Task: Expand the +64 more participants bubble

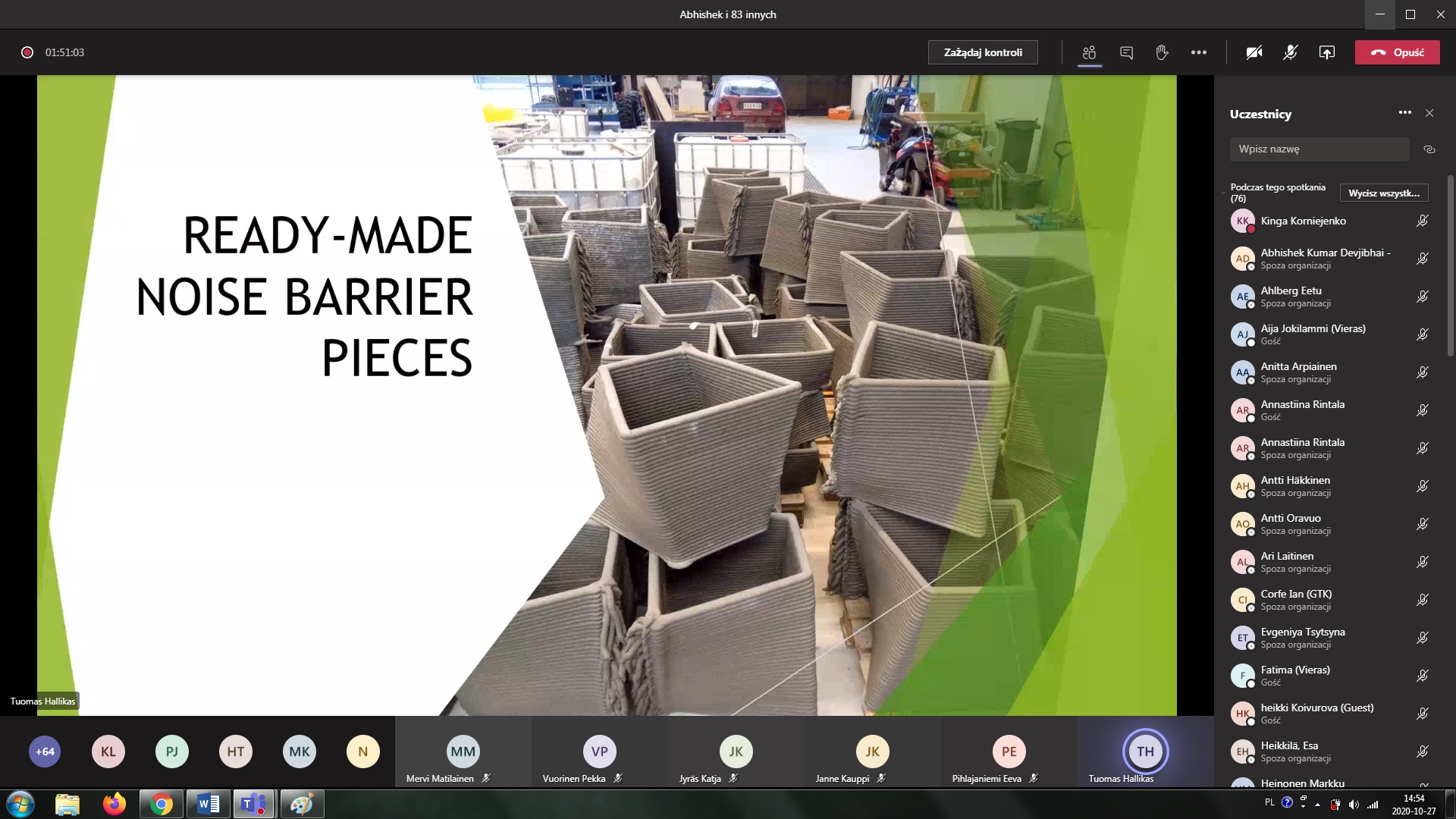Action: coord(45,752)
